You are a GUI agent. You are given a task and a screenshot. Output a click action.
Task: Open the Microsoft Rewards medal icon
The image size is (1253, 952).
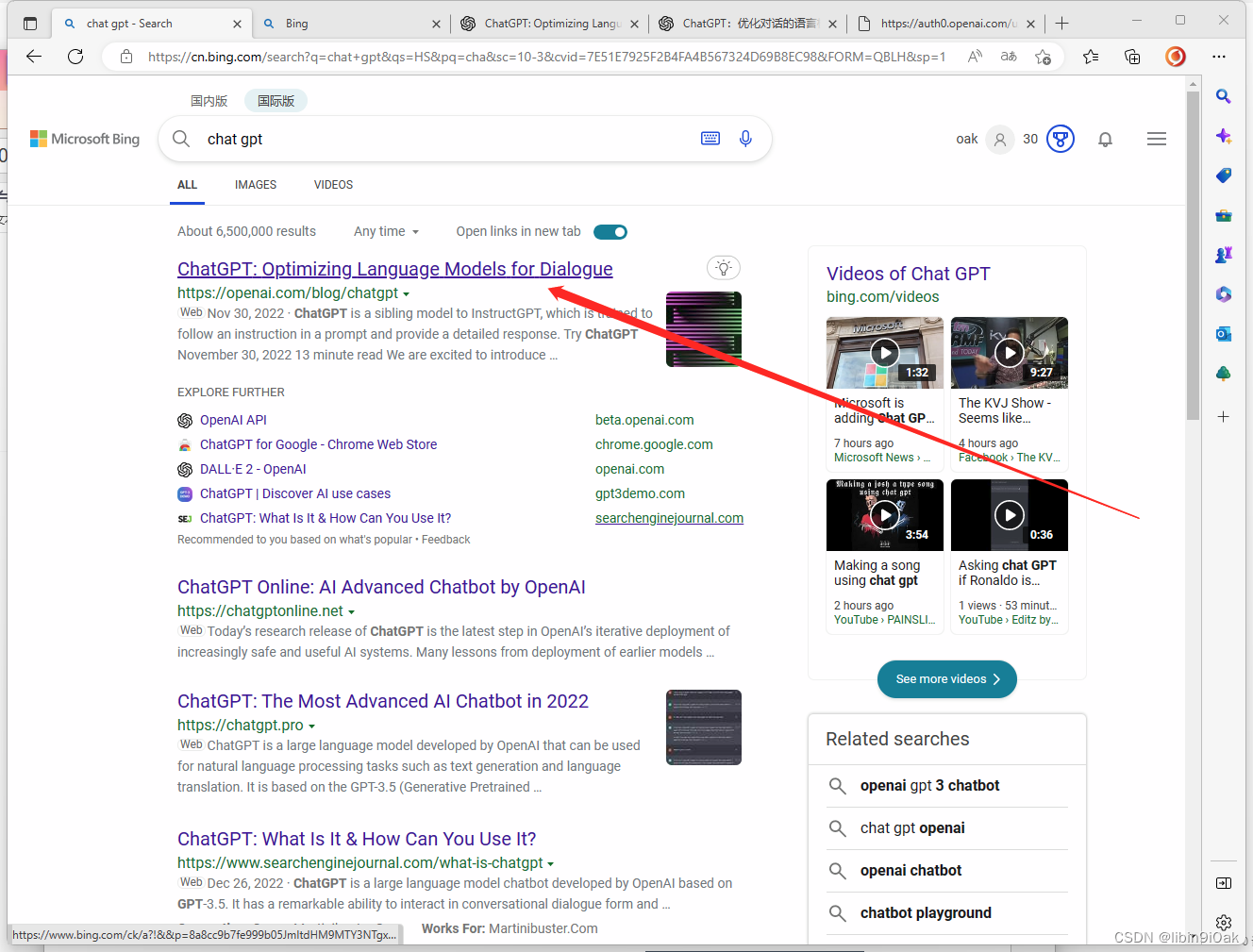(x=1061, y=140)
